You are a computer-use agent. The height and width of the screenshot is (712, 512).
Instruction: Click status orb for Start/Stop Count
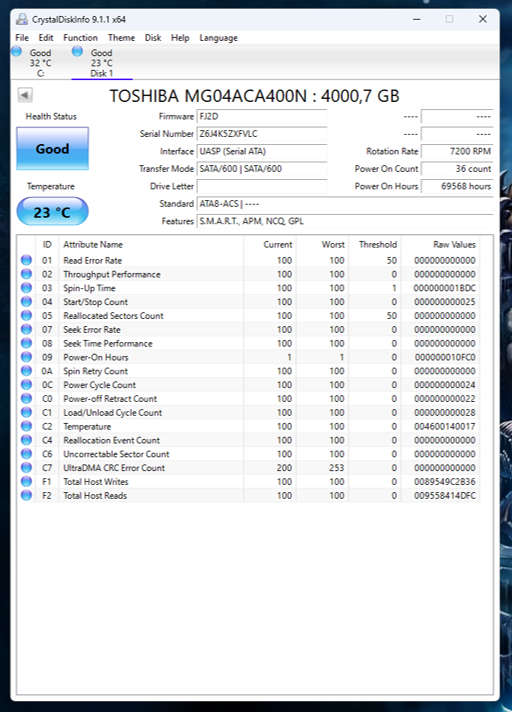tap(26, 302)
